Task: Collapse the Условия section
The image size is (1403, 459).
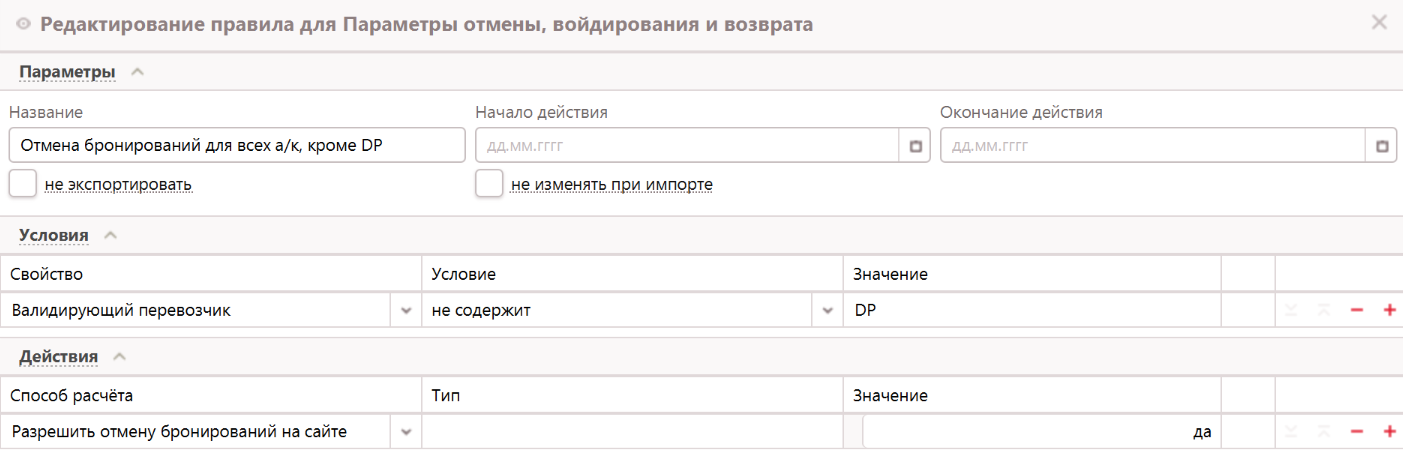Action: (x=111, y=235)
